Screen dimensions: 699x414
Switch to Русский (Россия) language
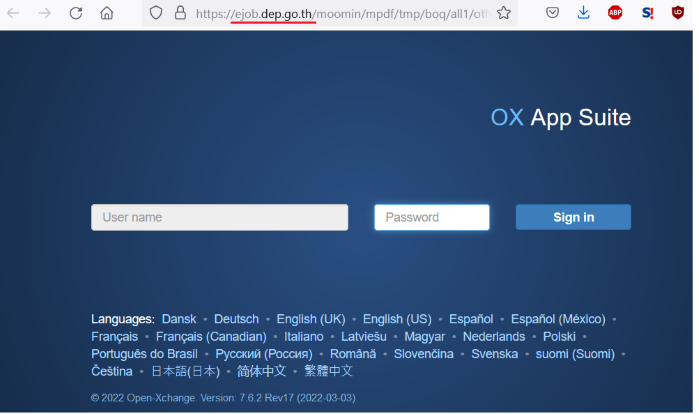[264, 354]
